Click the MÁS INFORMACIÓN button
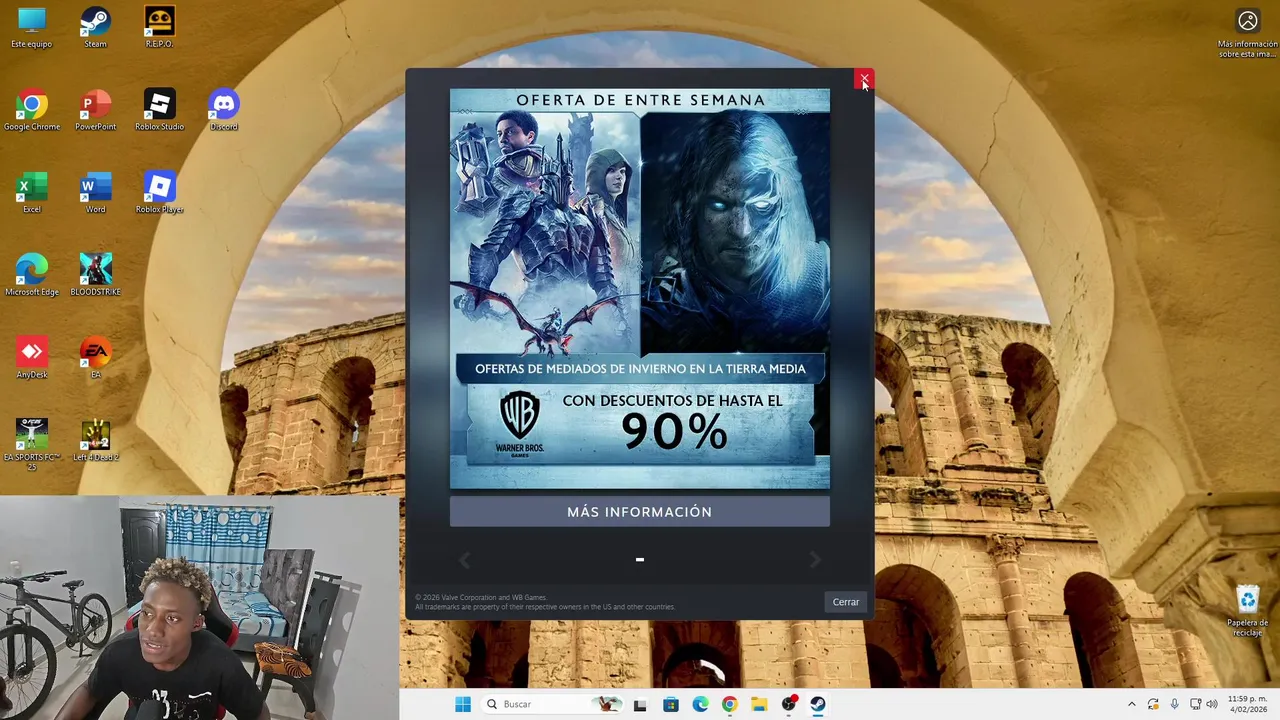Viewport: 1280px width, 720px height. click(x=640, y=512)
